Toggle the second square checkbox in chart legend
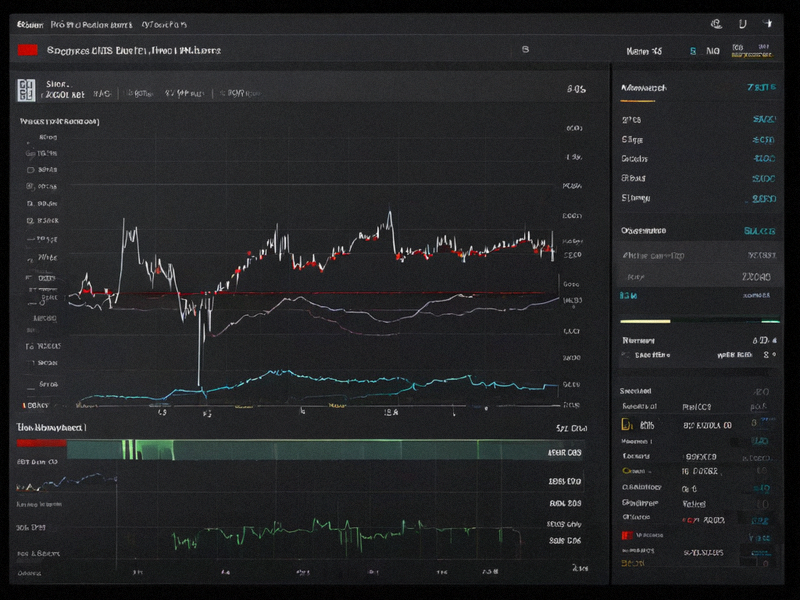The image size is (800, 600). click(x=30, y=186)
